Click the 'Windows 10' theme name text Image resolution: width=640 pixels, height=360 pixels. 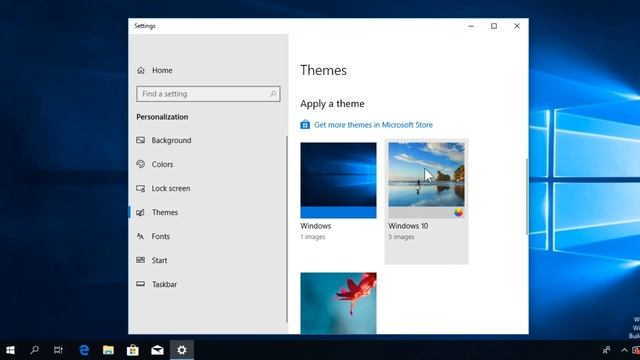click(x=408, y=226)
